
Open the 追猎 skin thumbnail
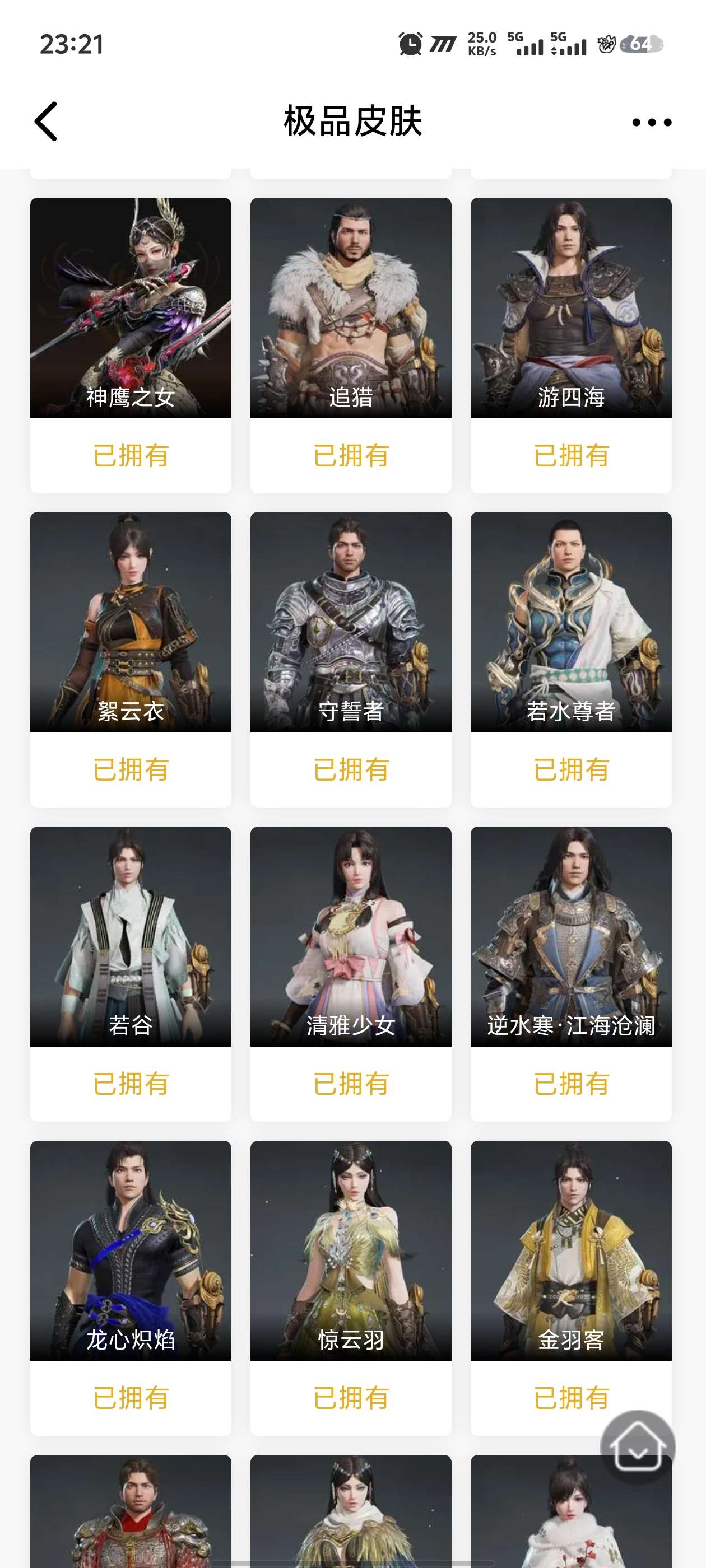[x=351, y=307]
